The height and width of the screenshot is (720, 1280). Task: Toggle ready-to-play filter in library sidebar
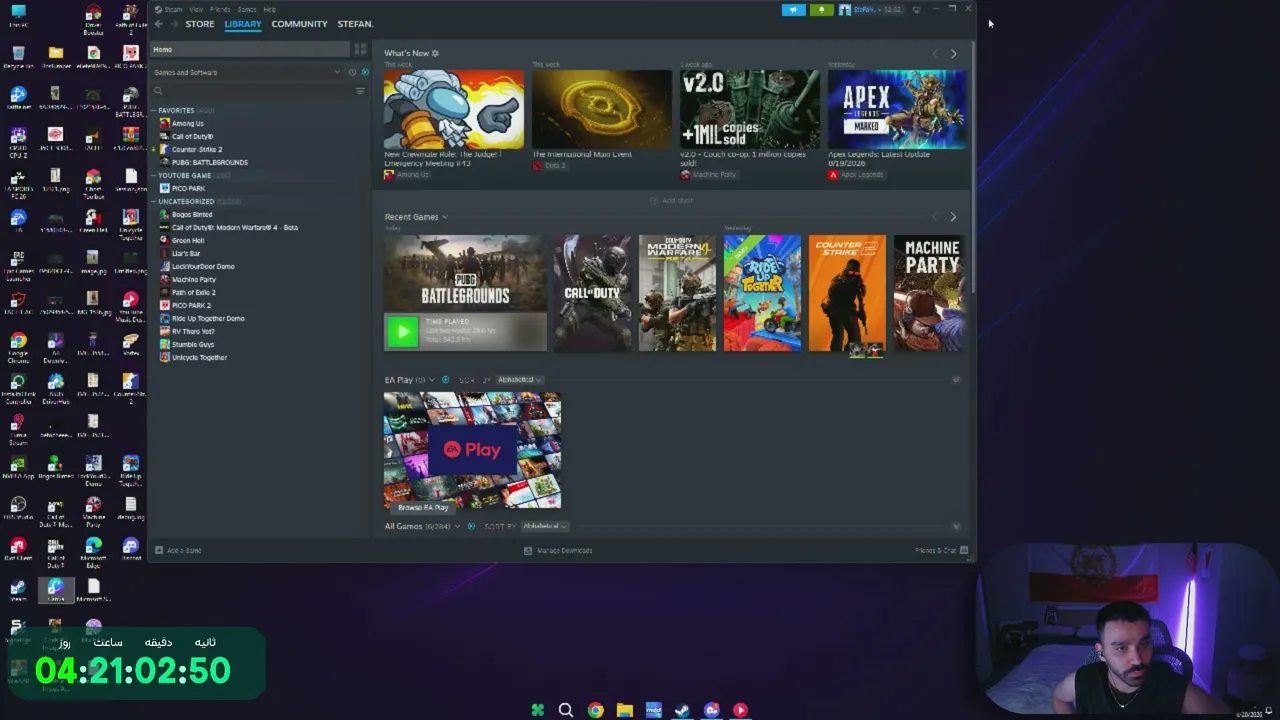click(x=364, y=72)
